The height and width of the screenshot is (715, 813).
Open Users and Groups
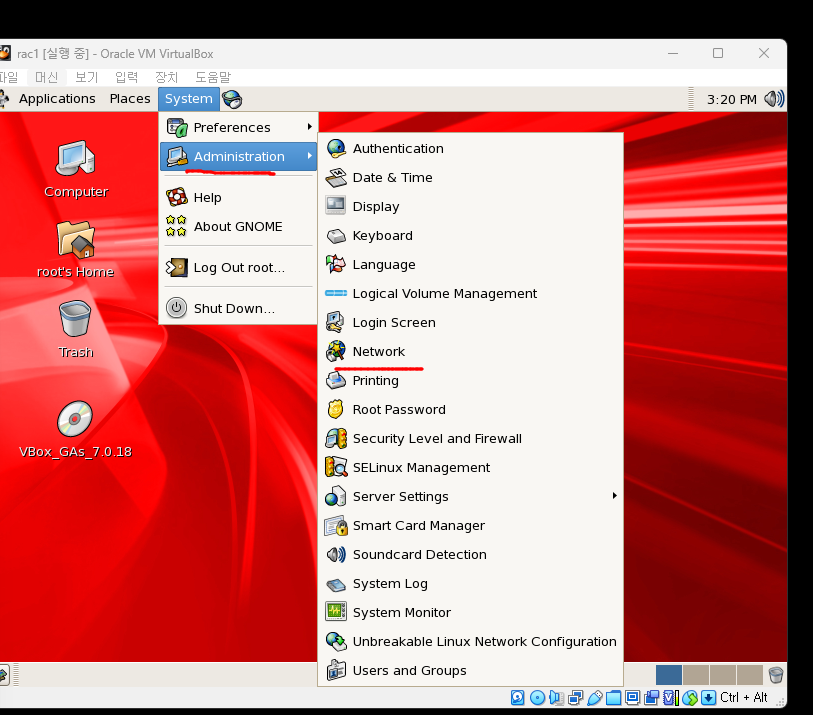470,671
